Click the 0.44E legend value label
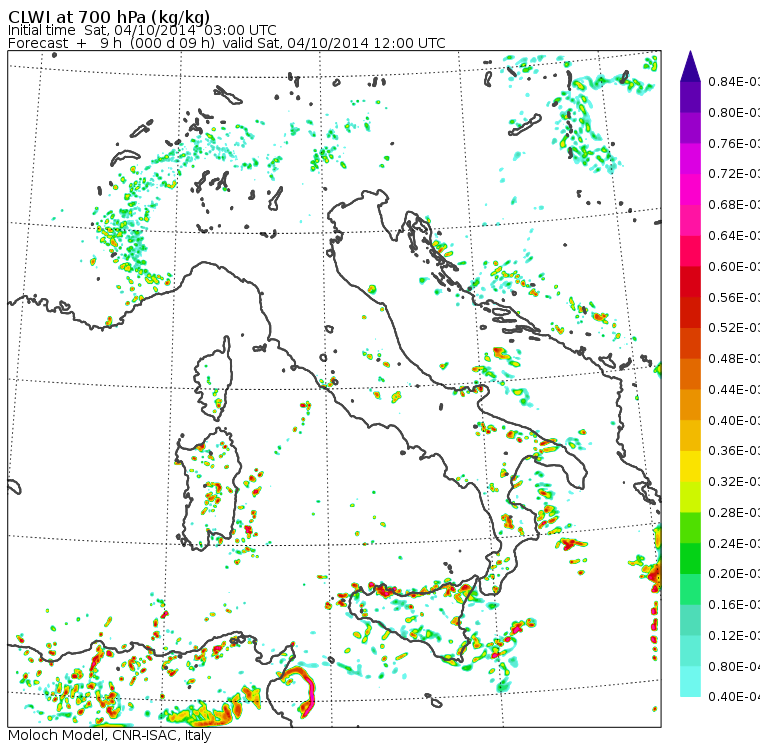The image size is (760, 749). coord(734,389)
